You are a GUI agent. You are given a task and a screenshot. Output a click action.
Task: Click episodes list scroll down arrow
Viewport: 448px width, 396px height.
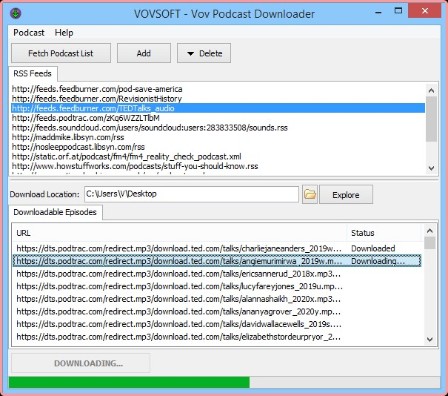pyautogui.click(x=430, y=339)
